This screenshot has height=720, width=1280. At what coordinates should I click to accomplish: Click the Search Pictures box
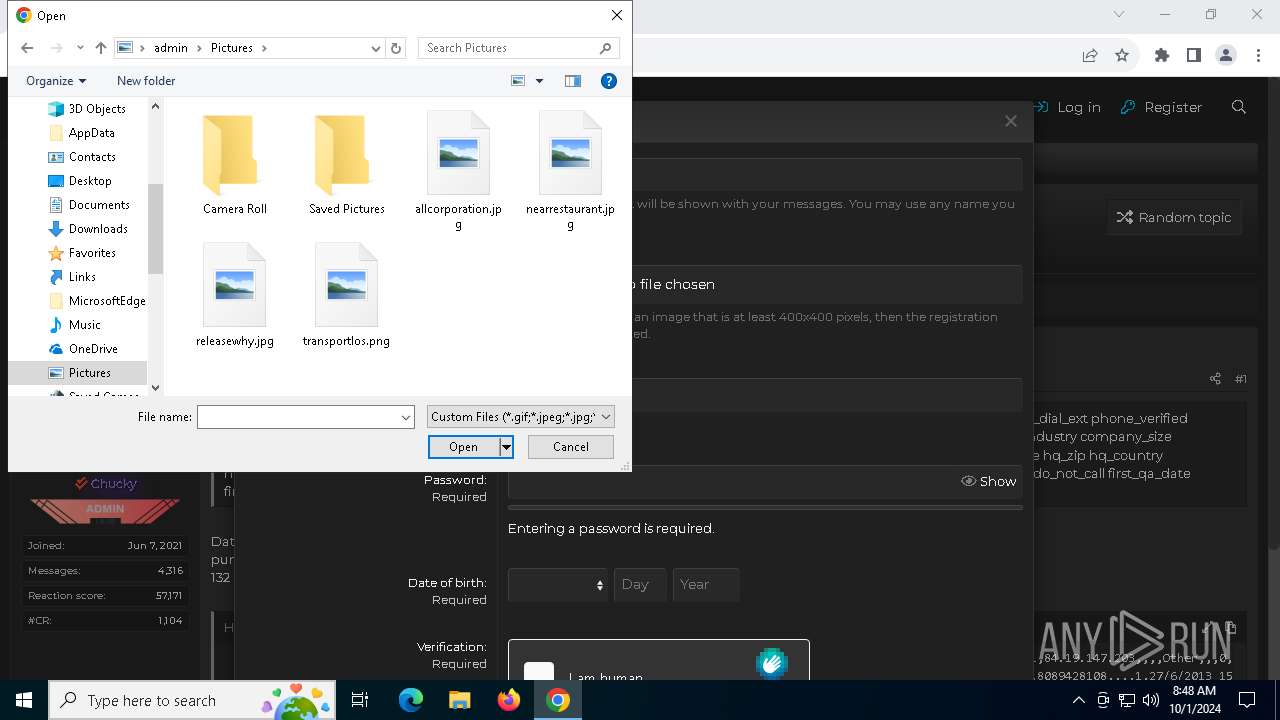pos(518,48)
